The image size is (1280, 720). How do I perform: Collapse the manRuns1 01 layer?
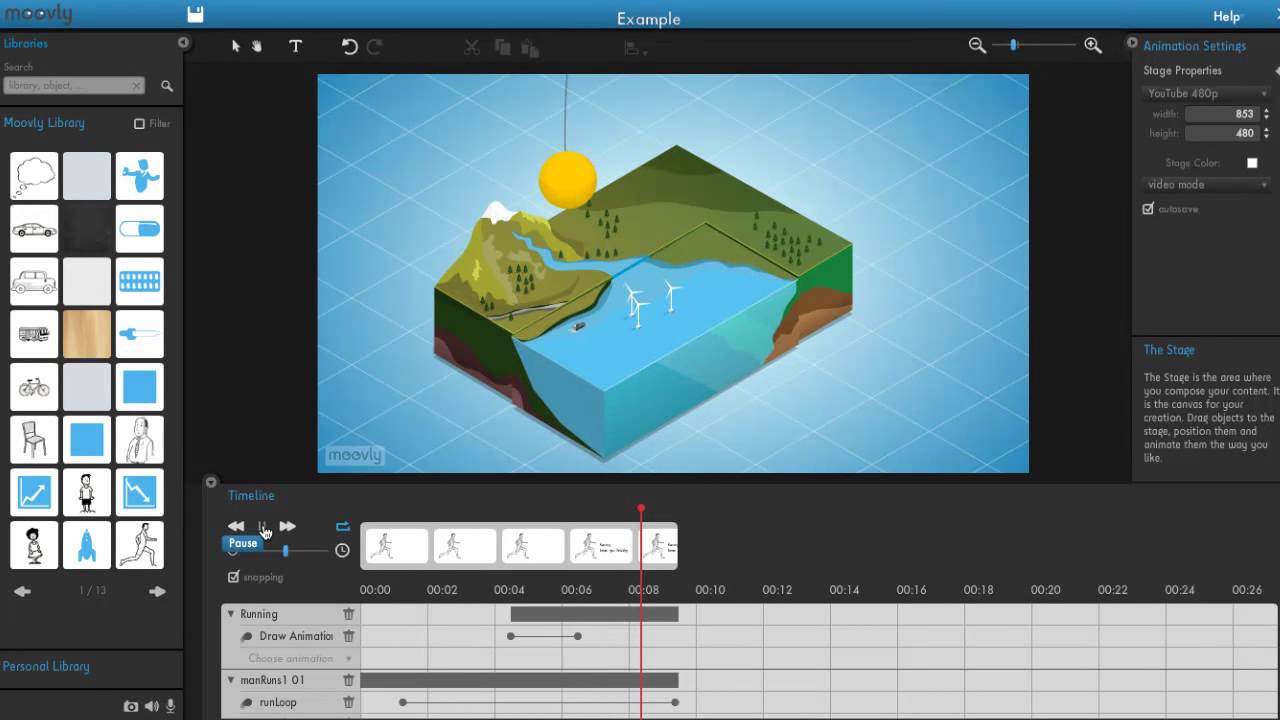click(x=231, y=680)
